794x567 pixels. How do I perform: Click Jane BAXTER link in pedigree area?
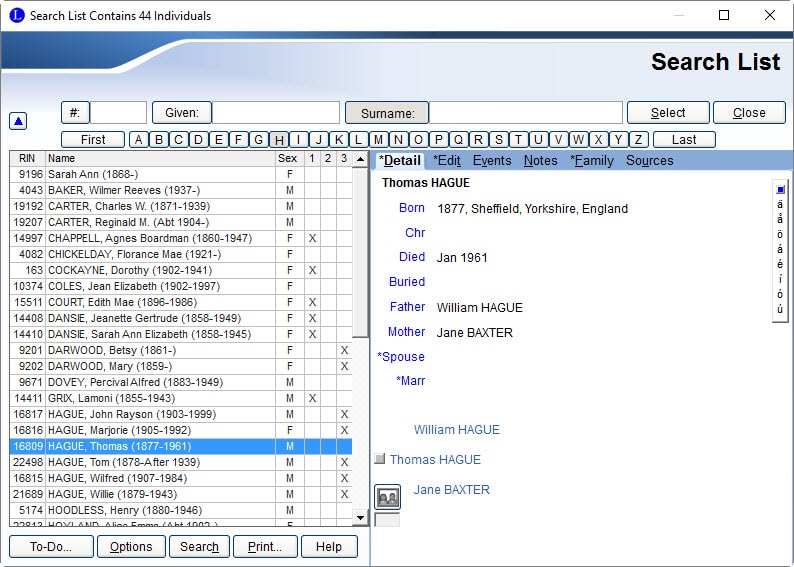pyautogui.click(x=452, y=490)
